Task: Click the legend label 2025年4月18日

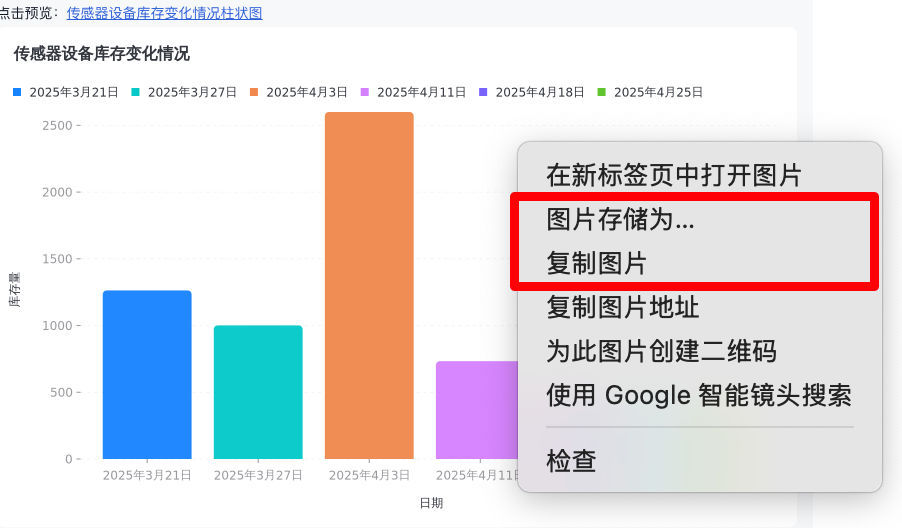Action: (540, 92)
